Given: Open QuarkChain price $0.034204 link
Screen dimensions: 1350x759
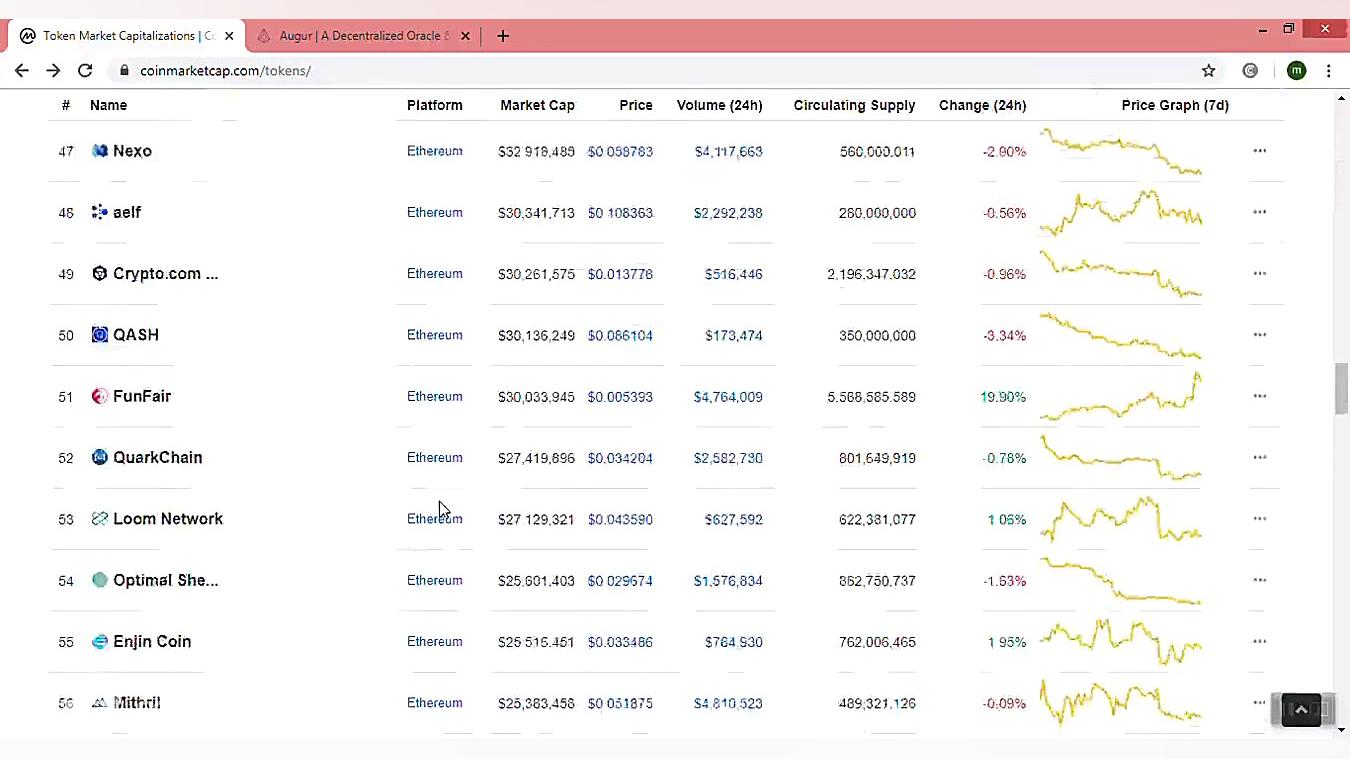Looking at the screenshot, I should (x=620, y=458).
